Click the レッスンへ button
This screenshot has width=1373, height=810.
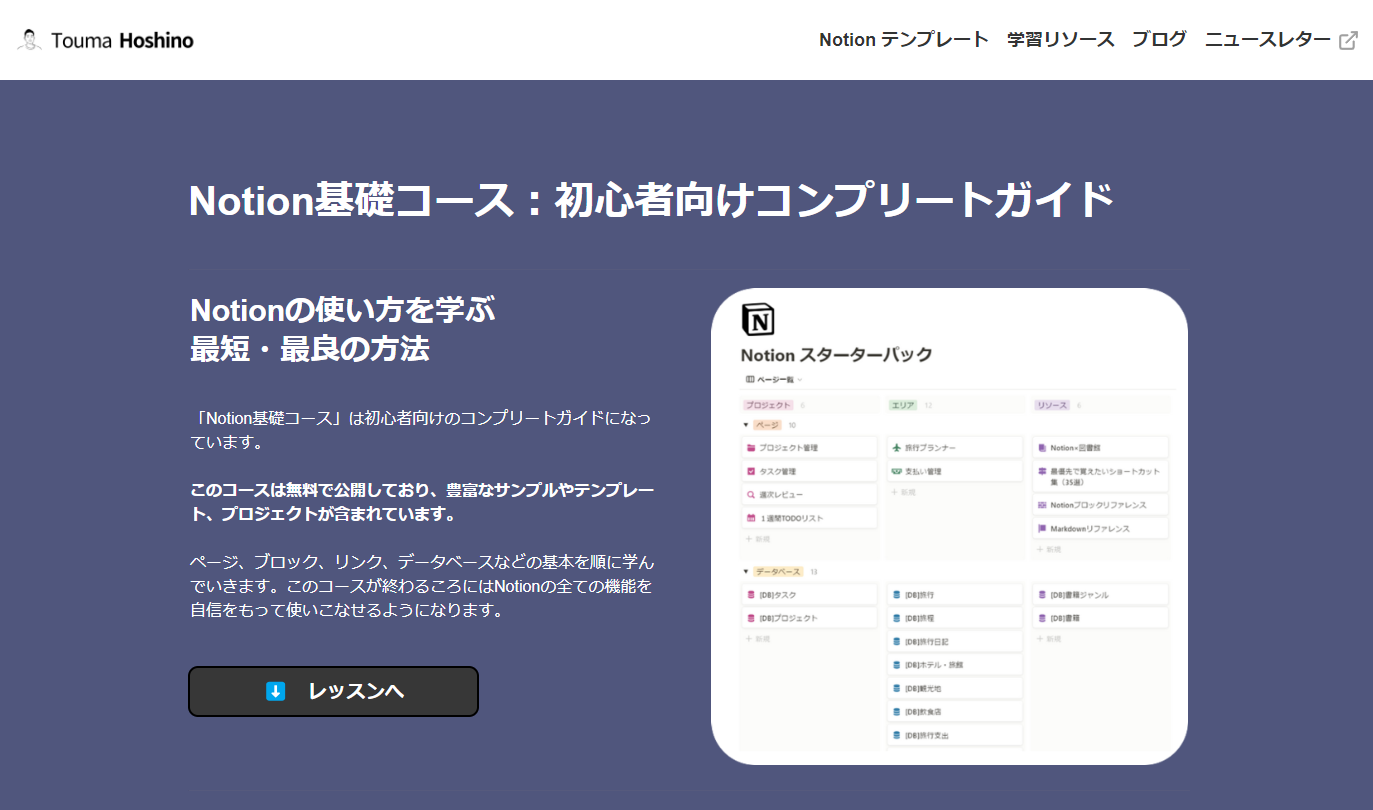tap(333, 691)
